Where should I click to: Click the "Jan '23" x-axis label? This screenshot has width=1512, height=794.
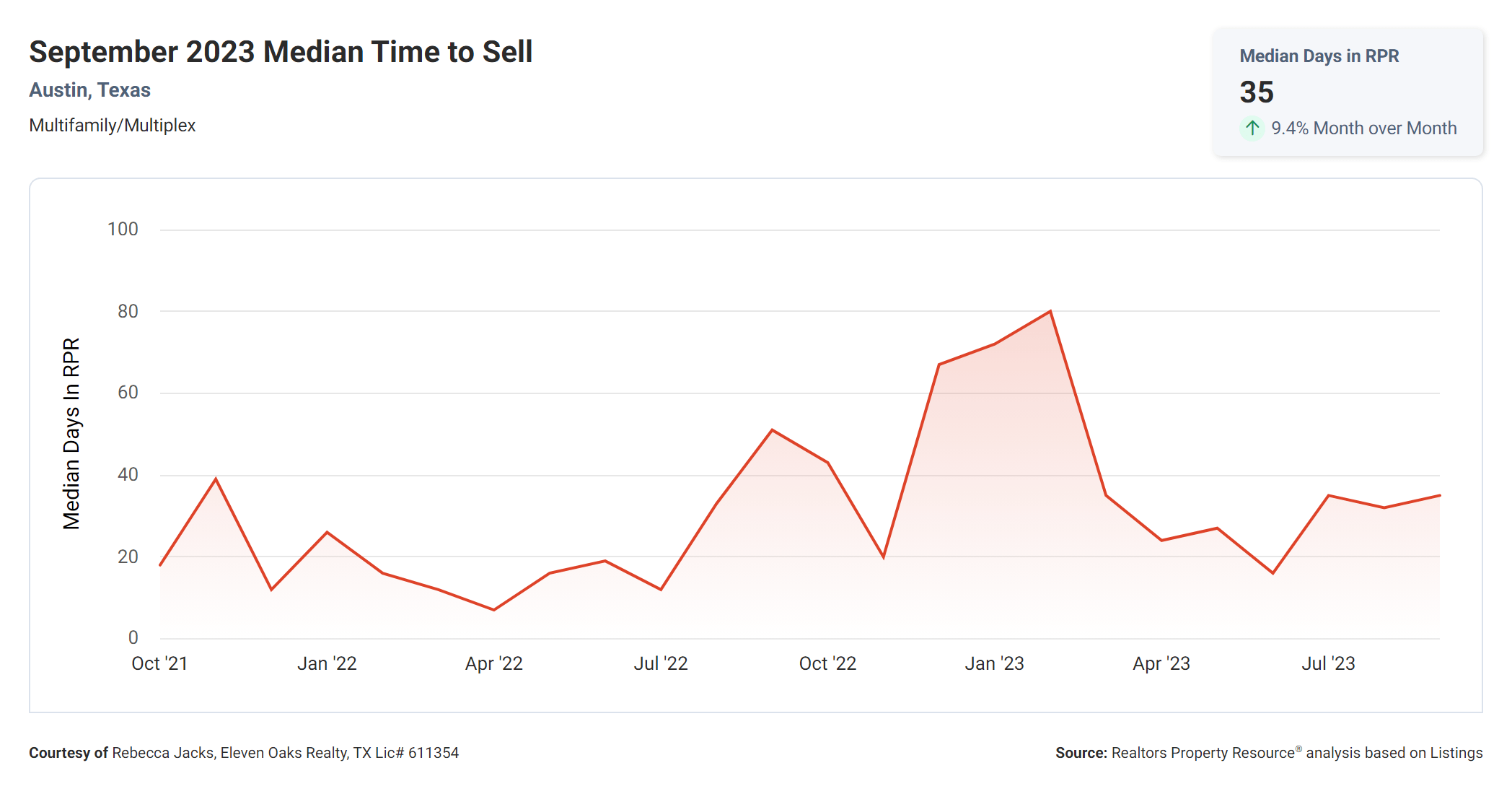[994, 663]
